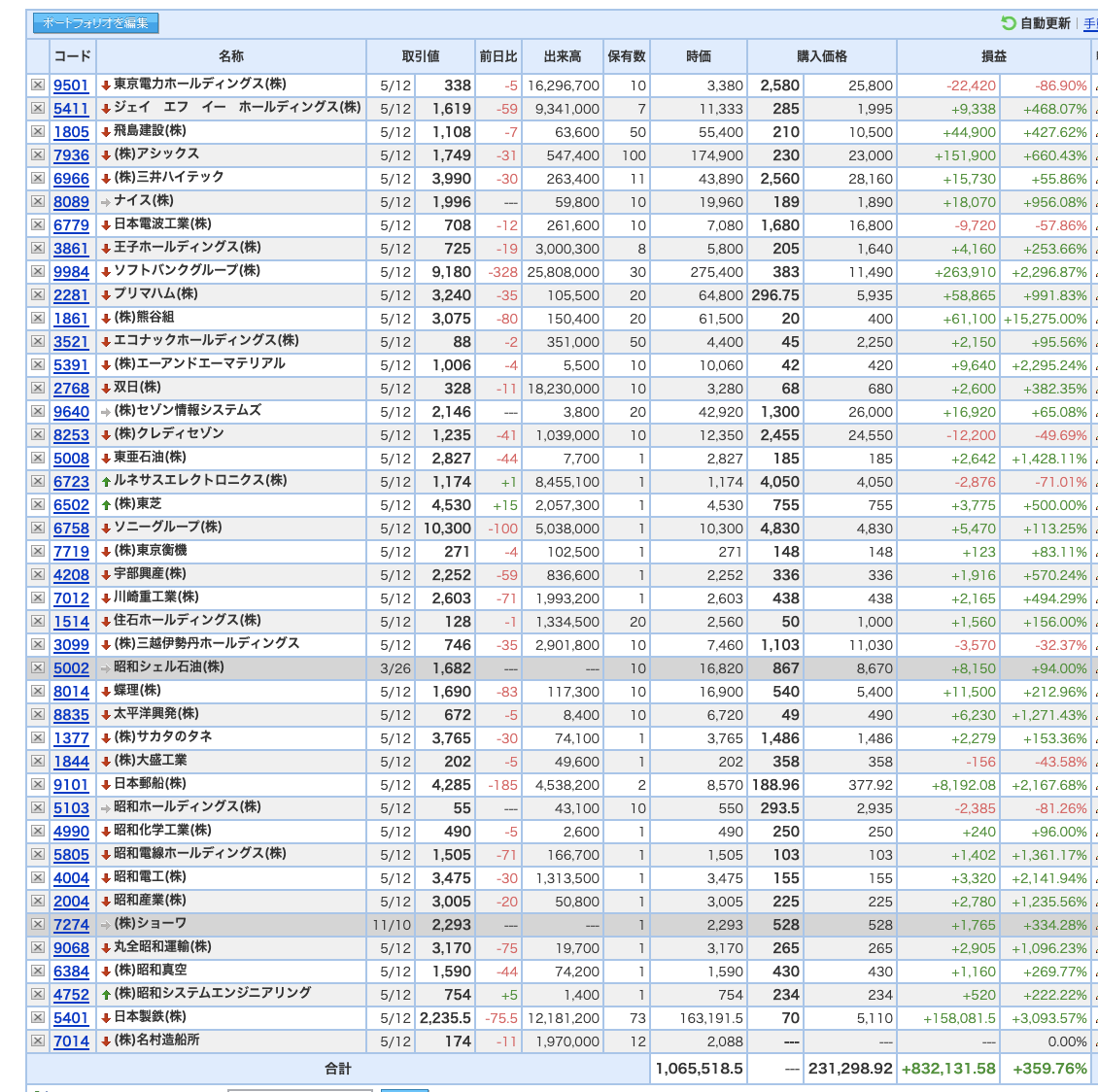Image resolution: width=1098 pixels, height=1092 pixels.
Task: Remove icon beside code 9984
Action: pos(38,272)
